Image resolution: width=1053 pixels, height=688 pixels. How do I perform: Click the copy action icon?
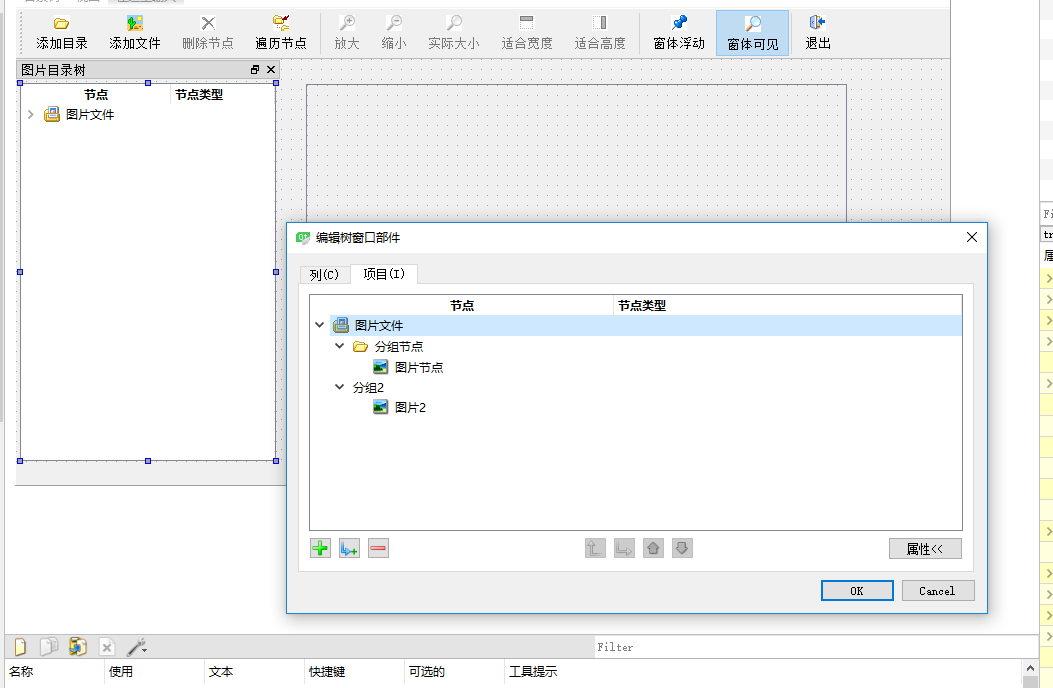tap(48, 646)
